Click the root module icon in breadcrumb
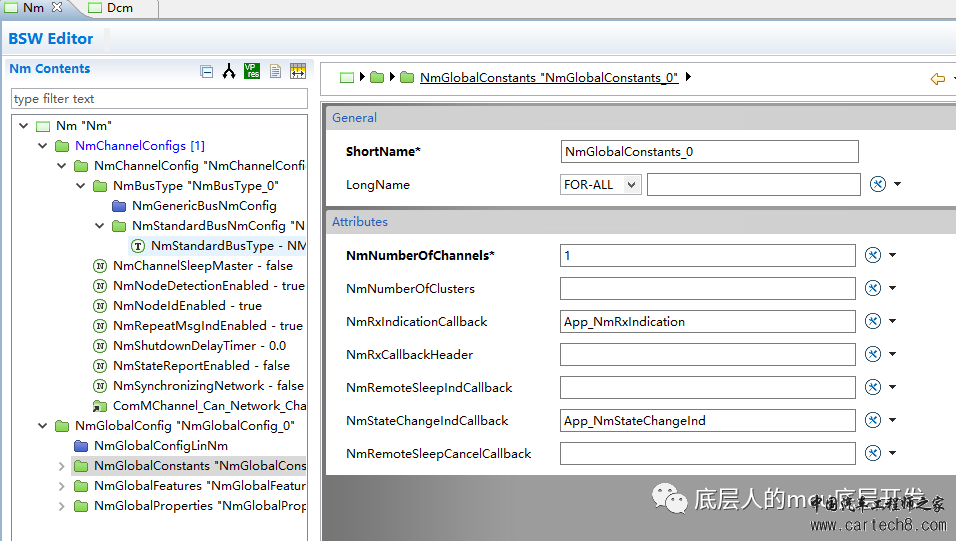The height and width of the screenshot is (541, 956). [x=347, y=77]
